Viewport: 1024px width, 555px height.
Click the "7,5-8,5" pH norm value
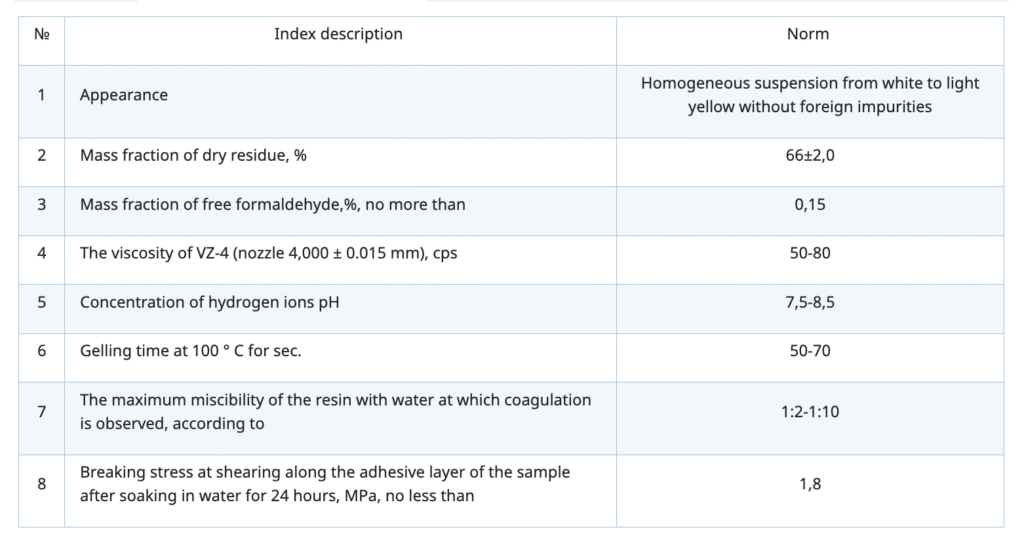point(809,302)
